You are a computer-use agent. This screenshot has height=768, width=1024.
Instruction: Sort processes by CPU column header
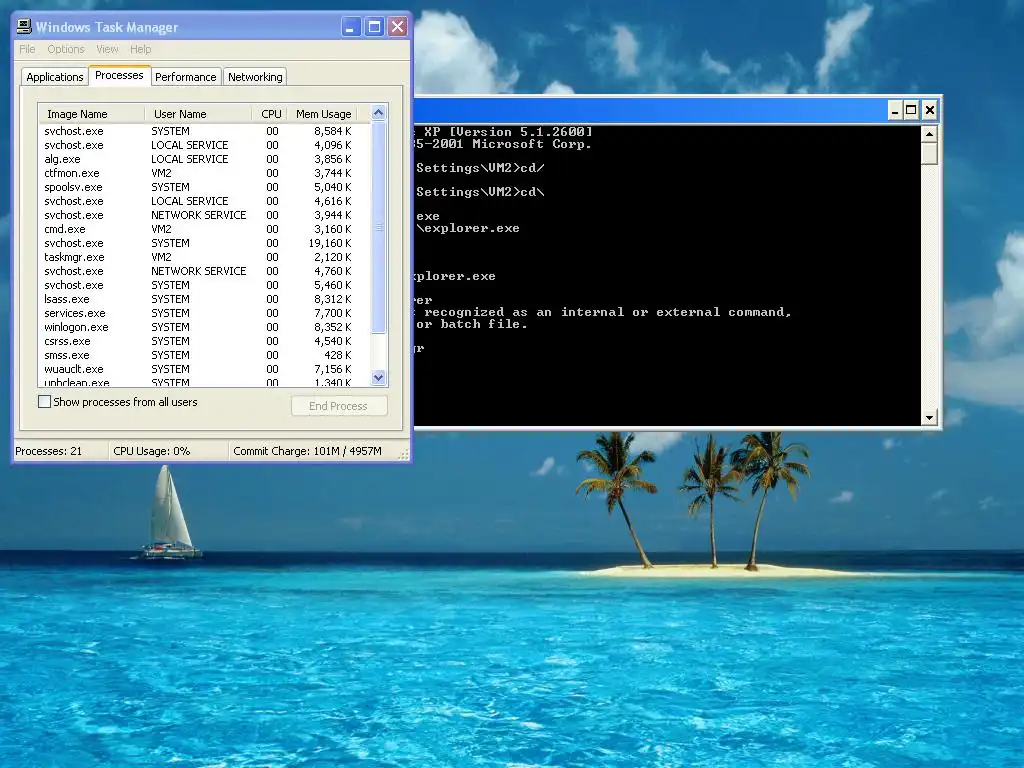pos(270,114)
